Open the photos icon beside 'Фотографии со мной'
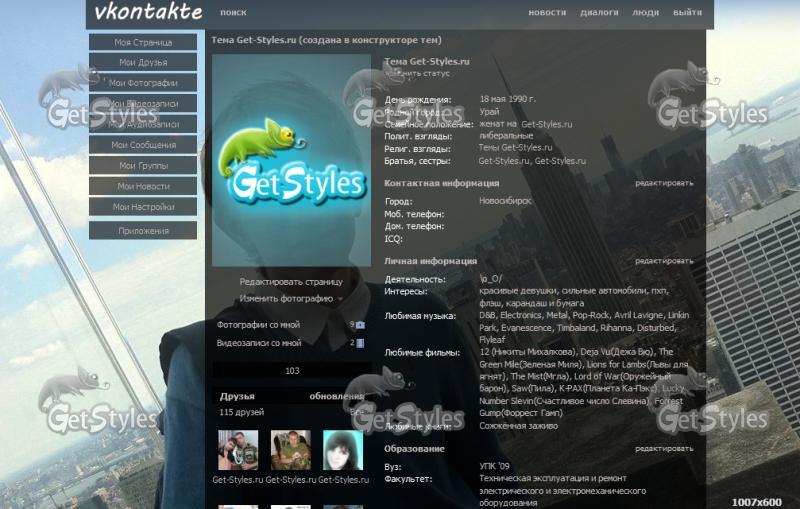 point(360,325)
